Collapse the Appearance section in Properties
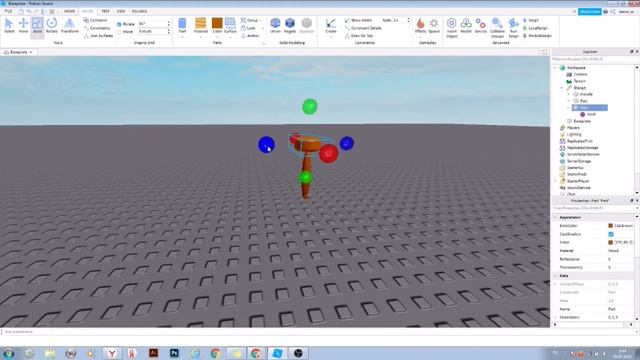This screenshot has width=640, height=360. coord(556,217)
